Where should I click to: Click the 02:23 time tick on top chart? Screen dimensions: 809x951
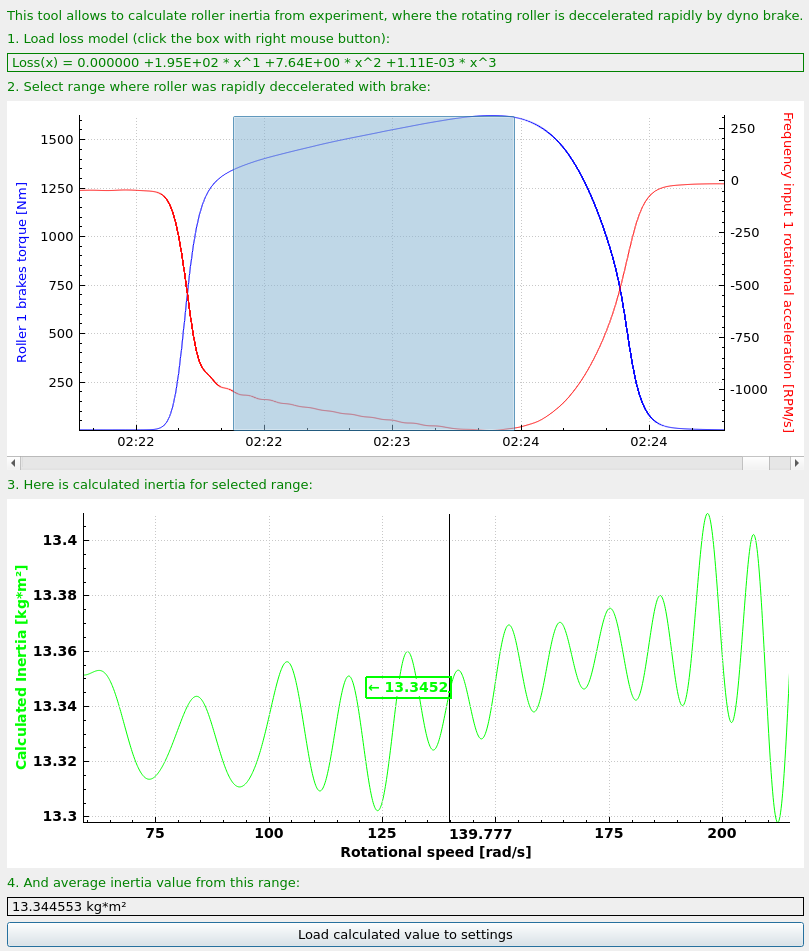coord(392,442)
